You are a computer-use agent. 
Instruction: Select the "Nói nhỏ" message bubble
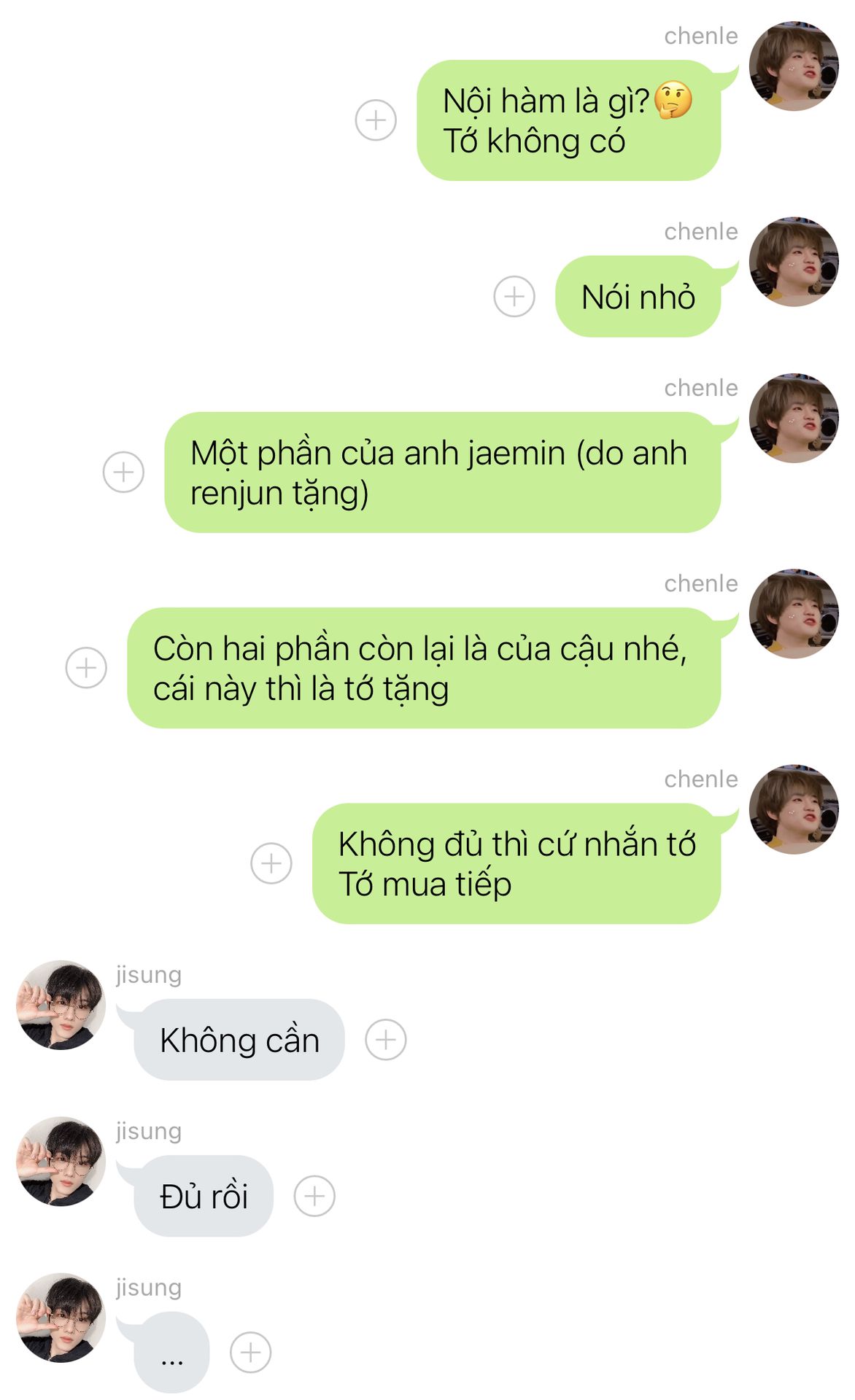click(x=638, y=296)
